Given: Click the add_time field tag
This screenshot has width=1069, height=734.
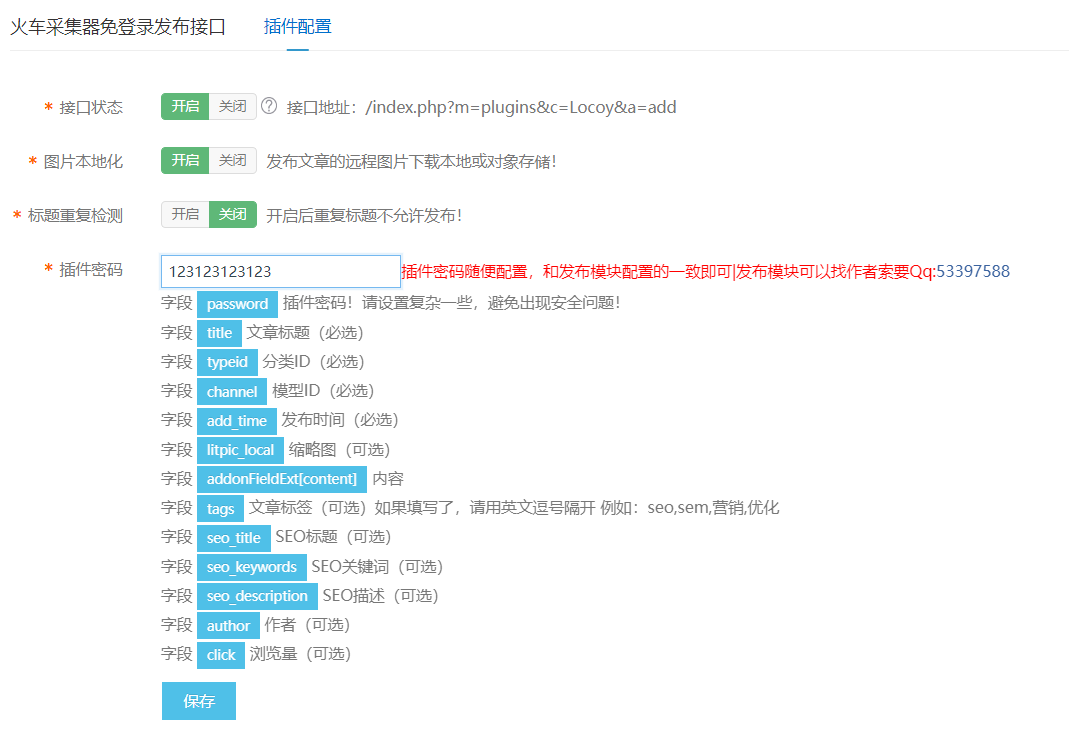Looking at the screenshot, I should [x=237, y=421].
